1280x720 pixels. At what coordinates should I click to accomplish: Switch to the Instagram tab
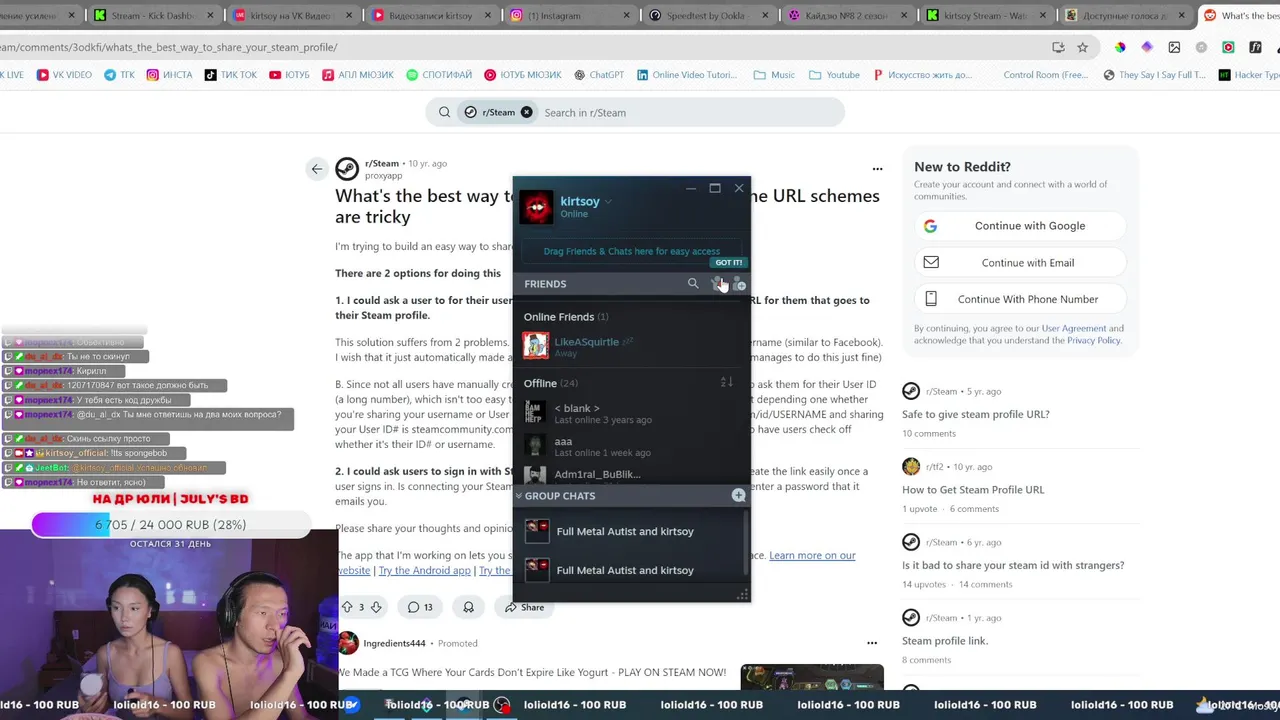tap(570, 15)
